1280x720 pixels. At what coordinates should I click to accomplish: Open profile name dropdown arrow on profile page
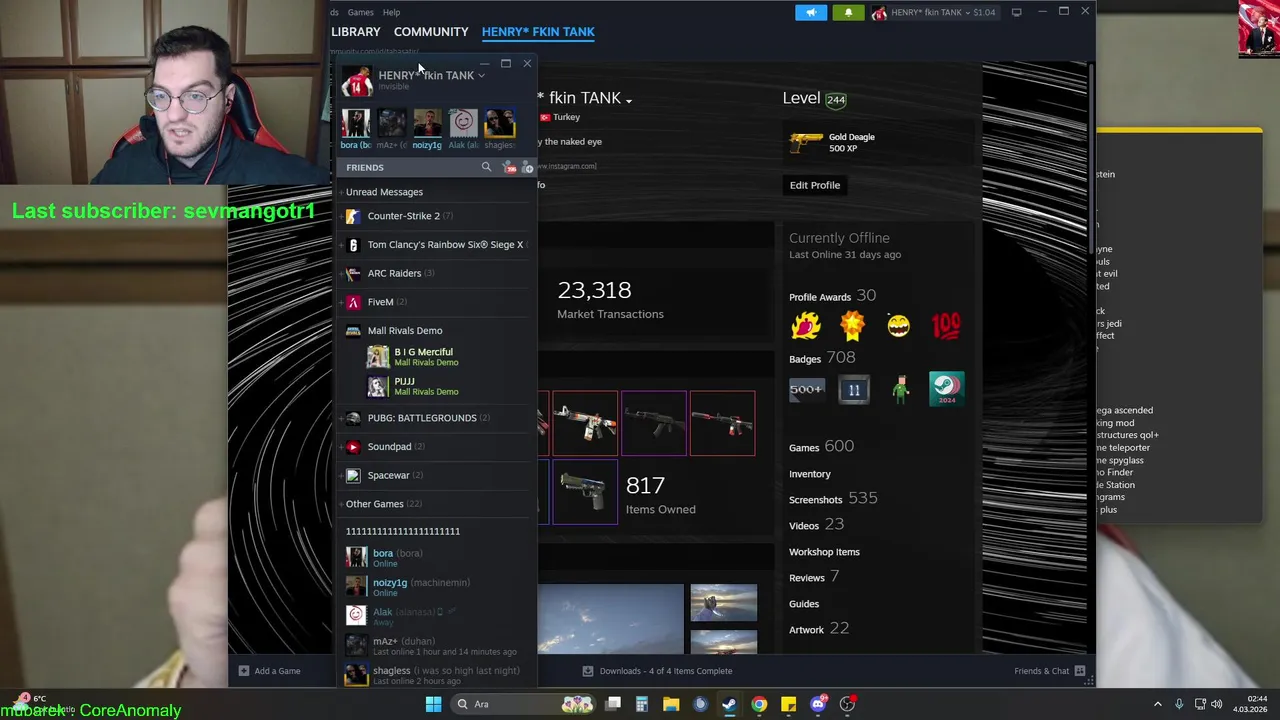629,101
